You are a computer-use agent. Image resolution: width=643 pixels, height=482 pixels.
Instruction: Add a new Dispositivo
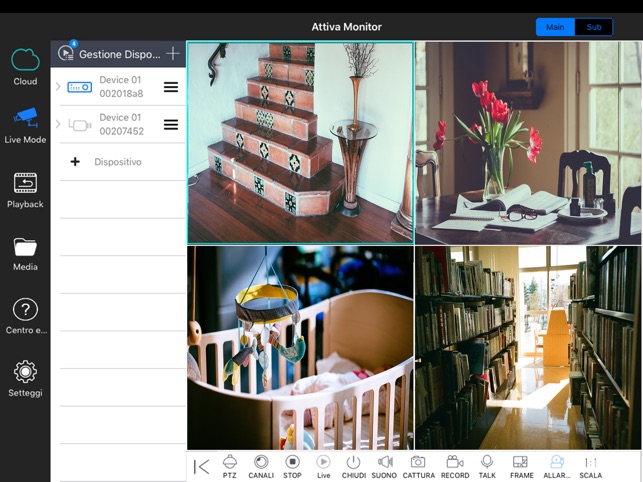click(106, 162)
